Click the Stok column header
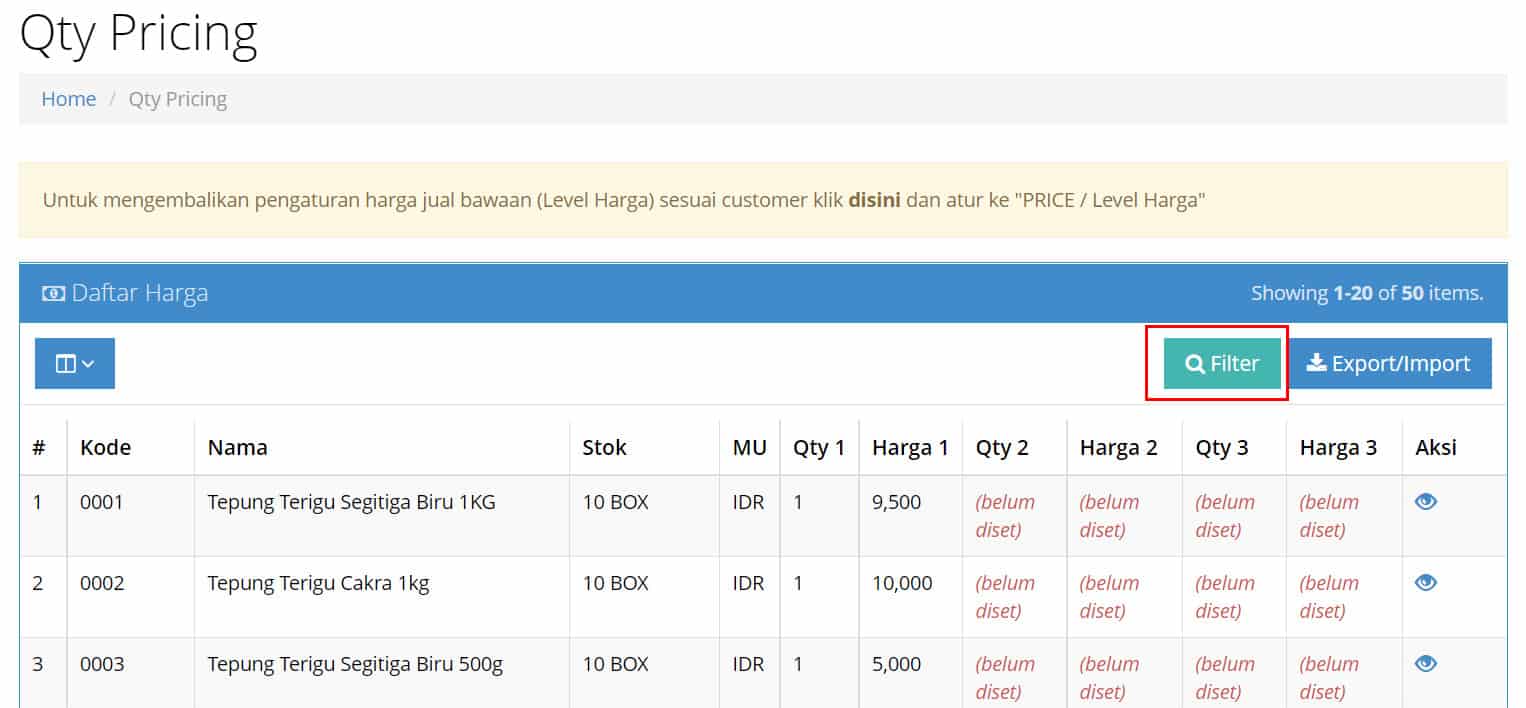Screen dimensions: 1526x708 tap(604, 447)
